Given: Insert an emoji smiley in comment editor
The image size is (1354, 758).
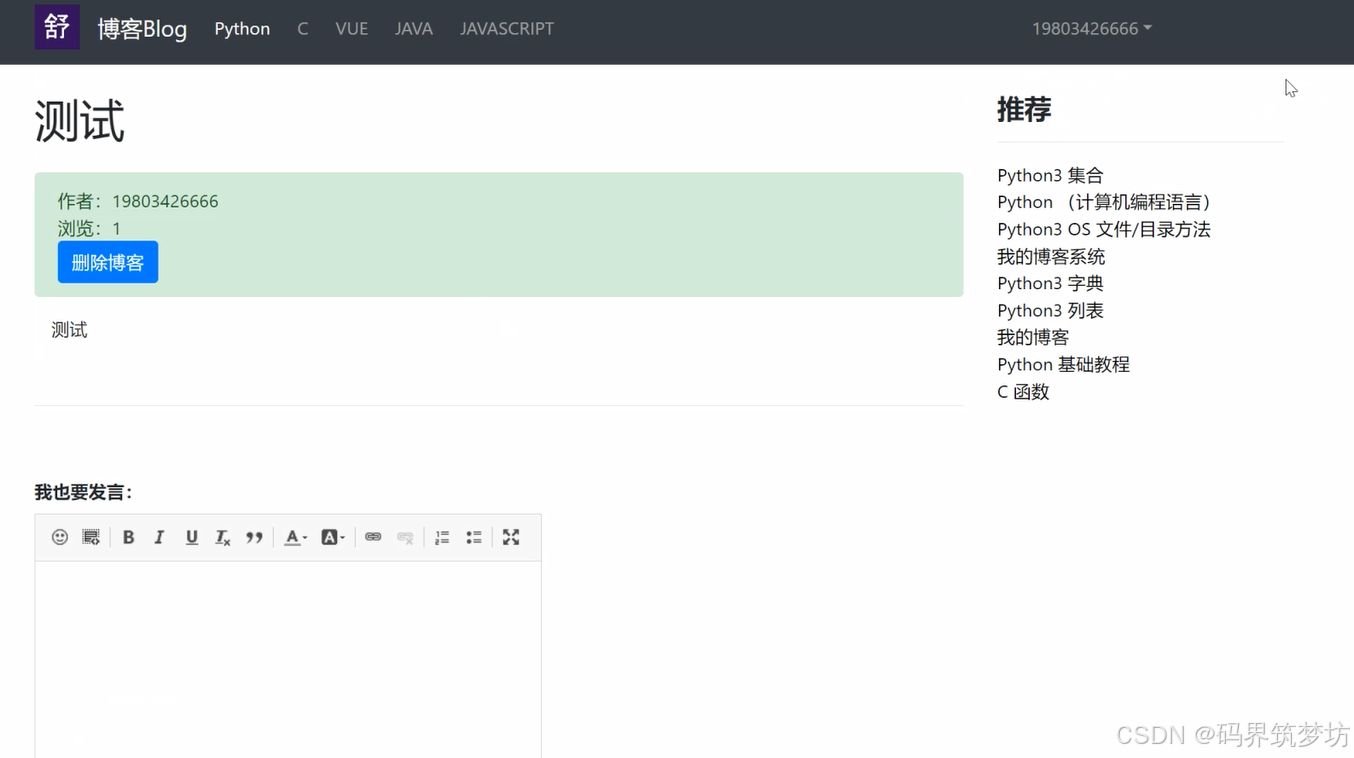Looking at the screenshot, I should click(x=60, y=537).
